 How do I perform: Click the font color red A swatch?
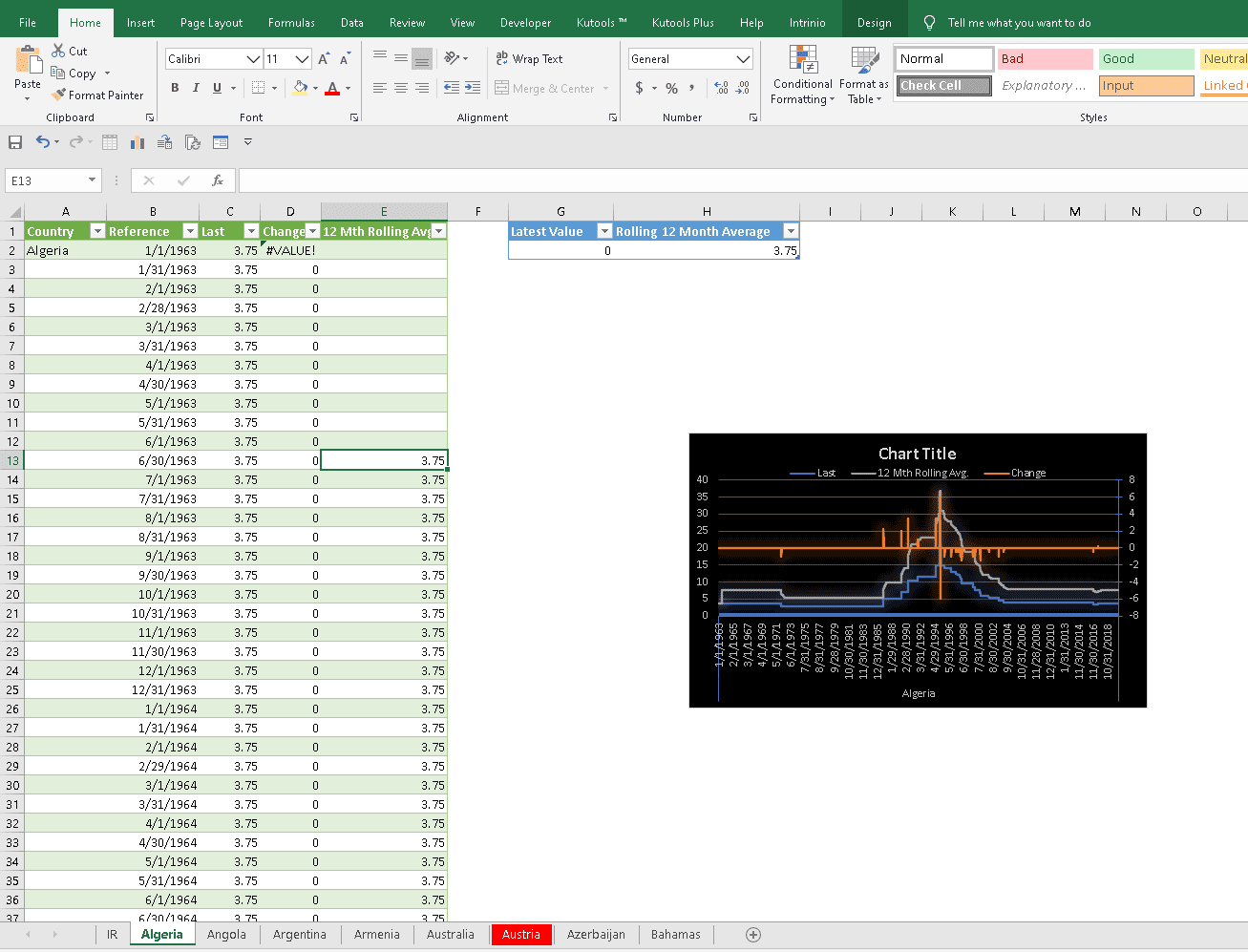tap(332, 89)
